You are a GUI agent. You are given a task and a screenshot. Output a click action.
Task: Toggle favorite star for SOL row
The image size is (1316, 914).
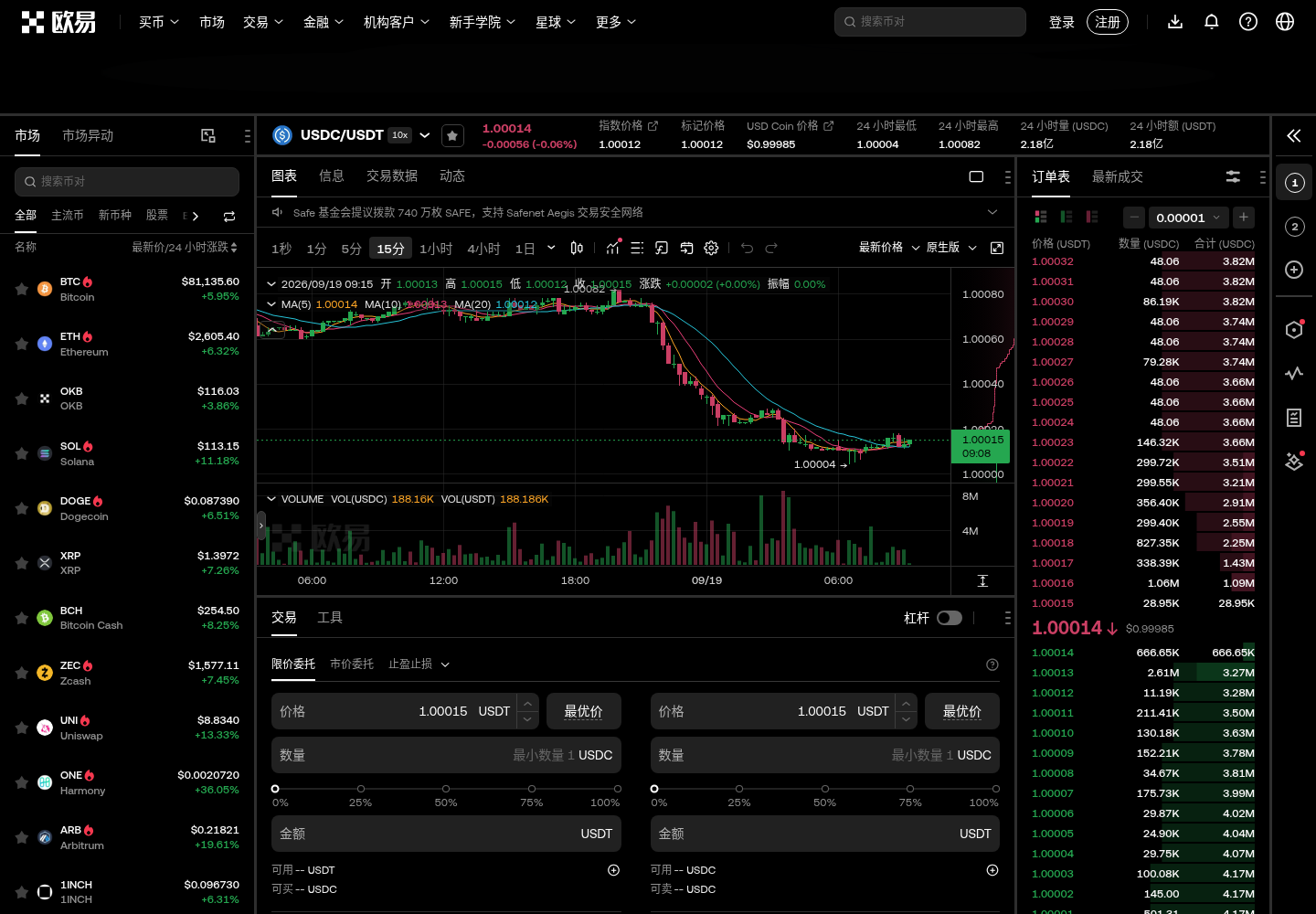(x=21, y=453)
